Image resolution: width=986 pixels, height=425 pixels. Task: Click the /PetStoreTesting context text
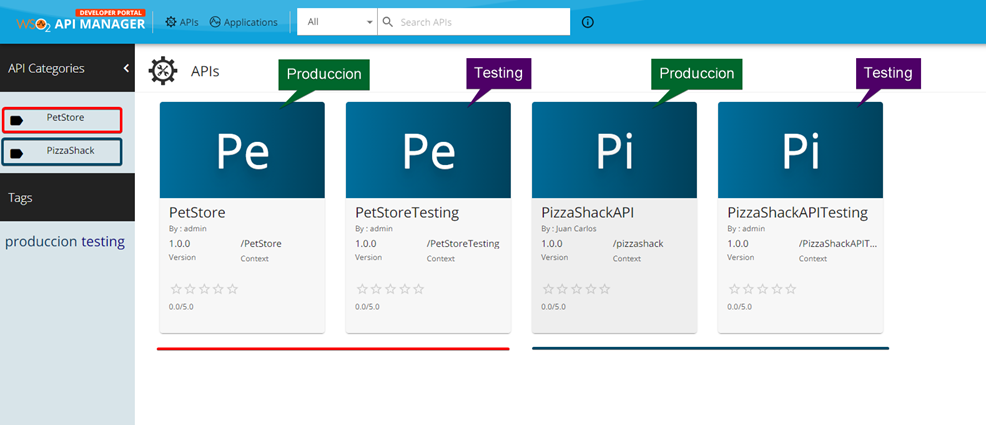[463, 244]
